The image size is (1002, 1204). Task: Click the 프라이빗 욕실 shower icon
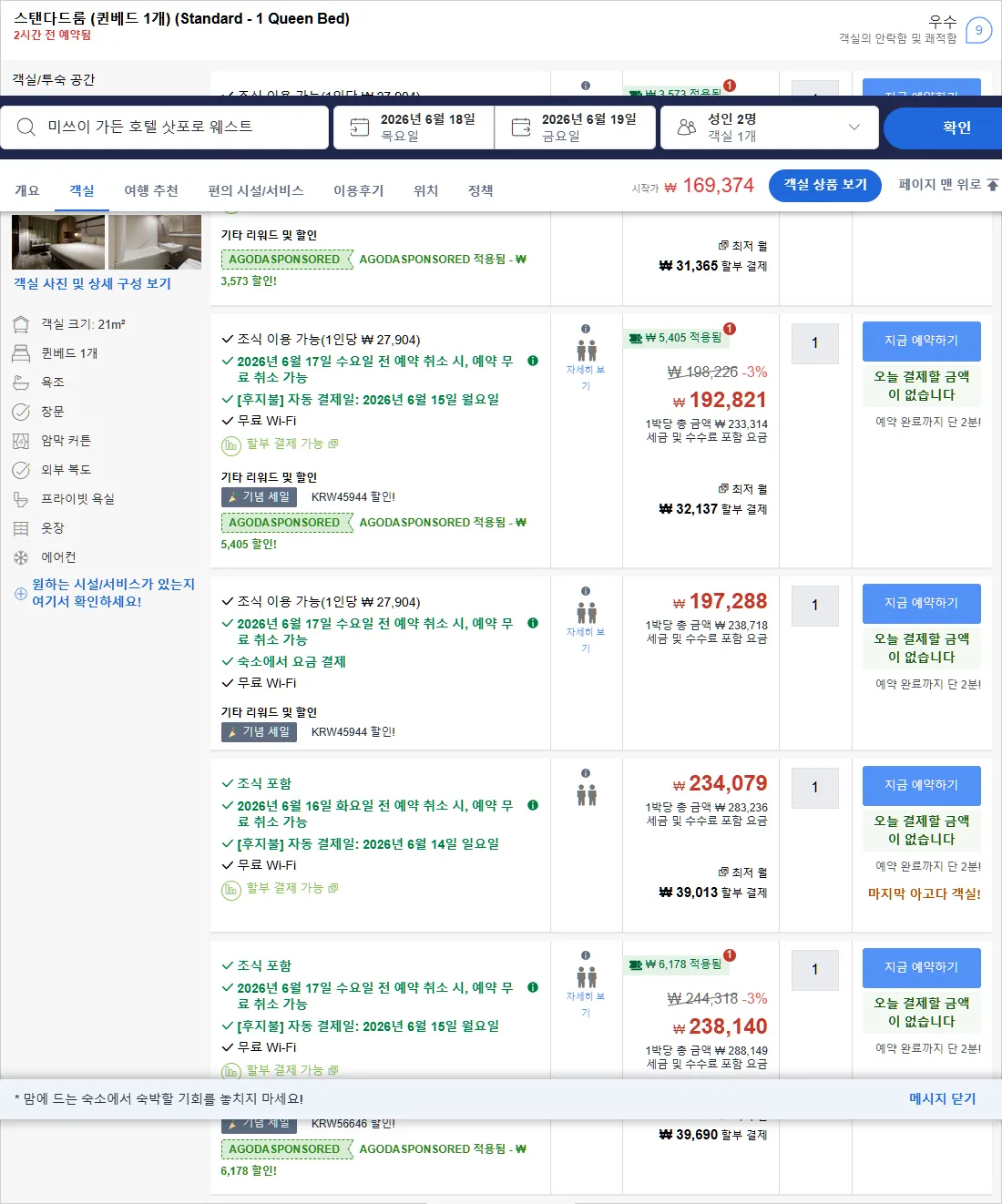pyautogui.click(x=21, y=499)
